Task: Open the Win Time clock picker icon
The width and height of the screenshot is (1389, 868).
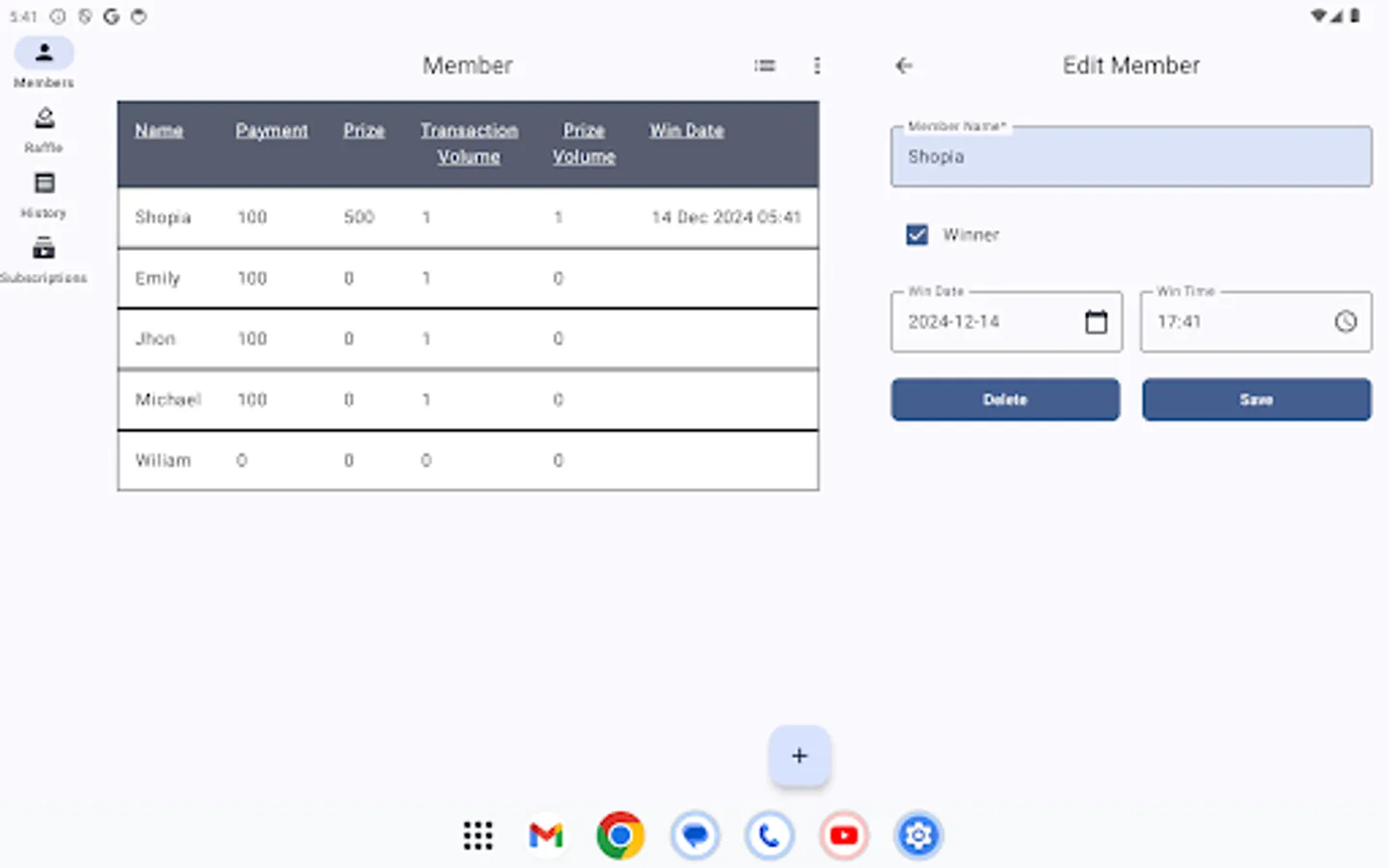Action: click(1346, 321)
